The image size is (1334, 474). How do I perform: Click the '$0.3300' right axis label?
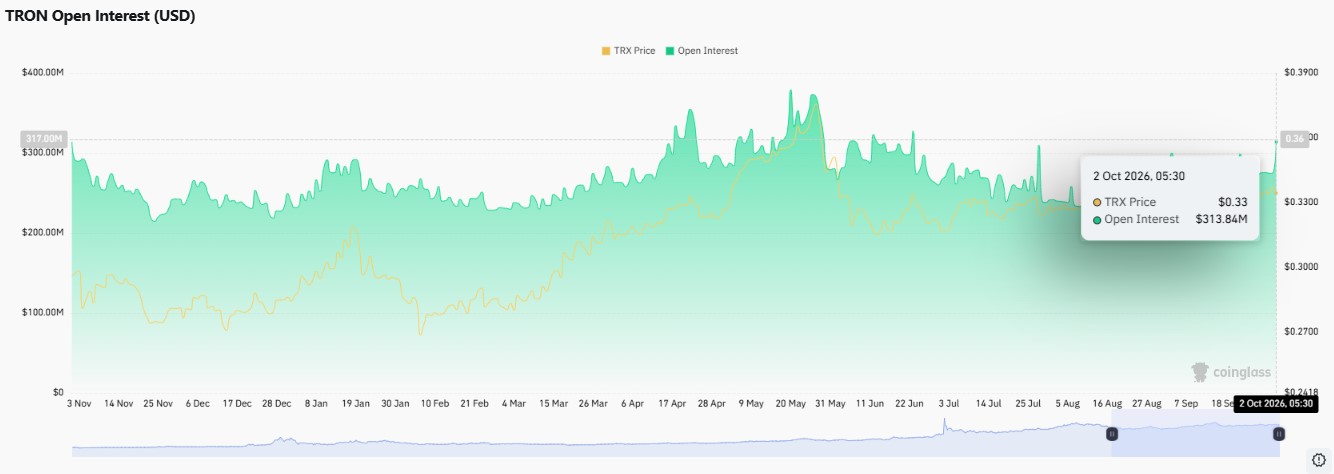click(1300, 202)
